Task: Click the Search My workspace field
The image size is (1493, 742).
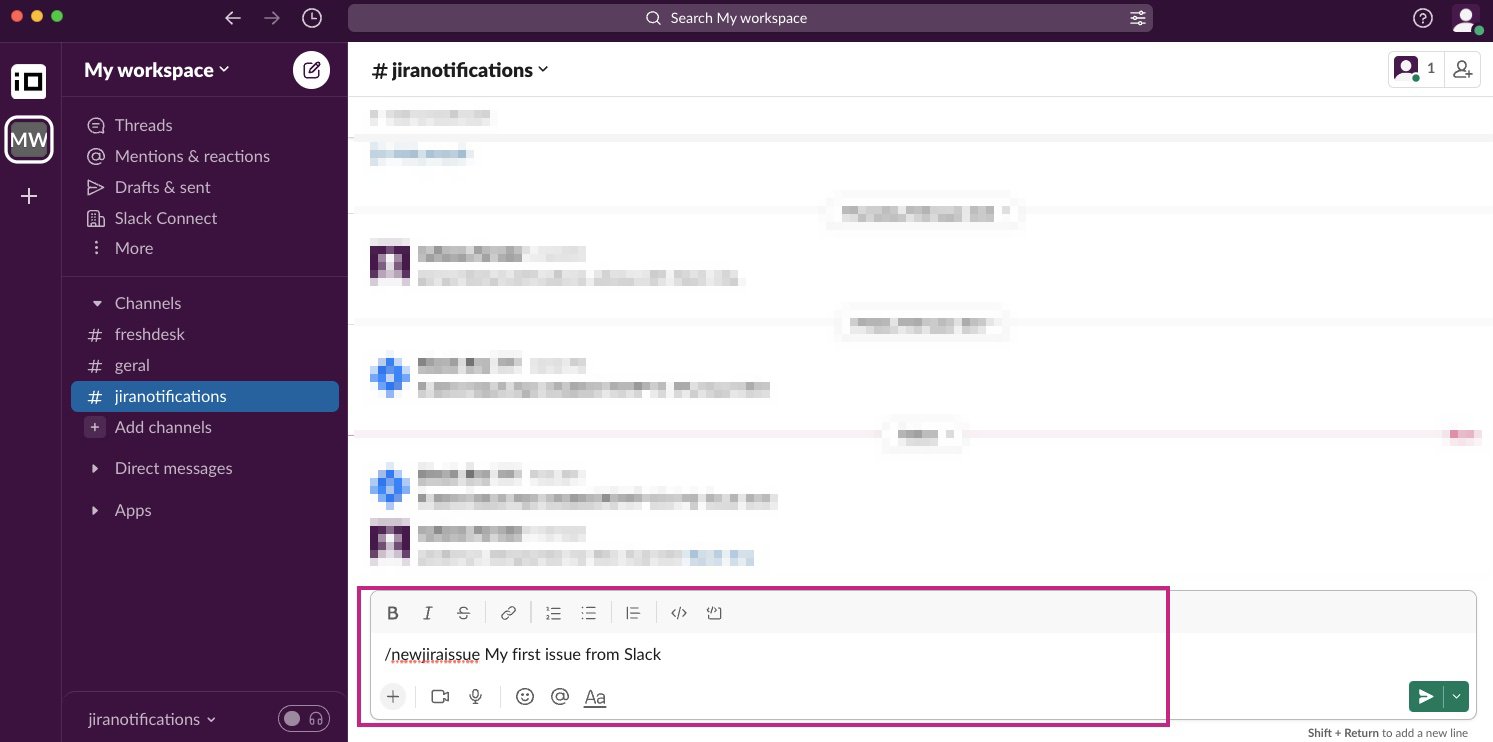Action: pyautogui.click(x=750, y=18)
